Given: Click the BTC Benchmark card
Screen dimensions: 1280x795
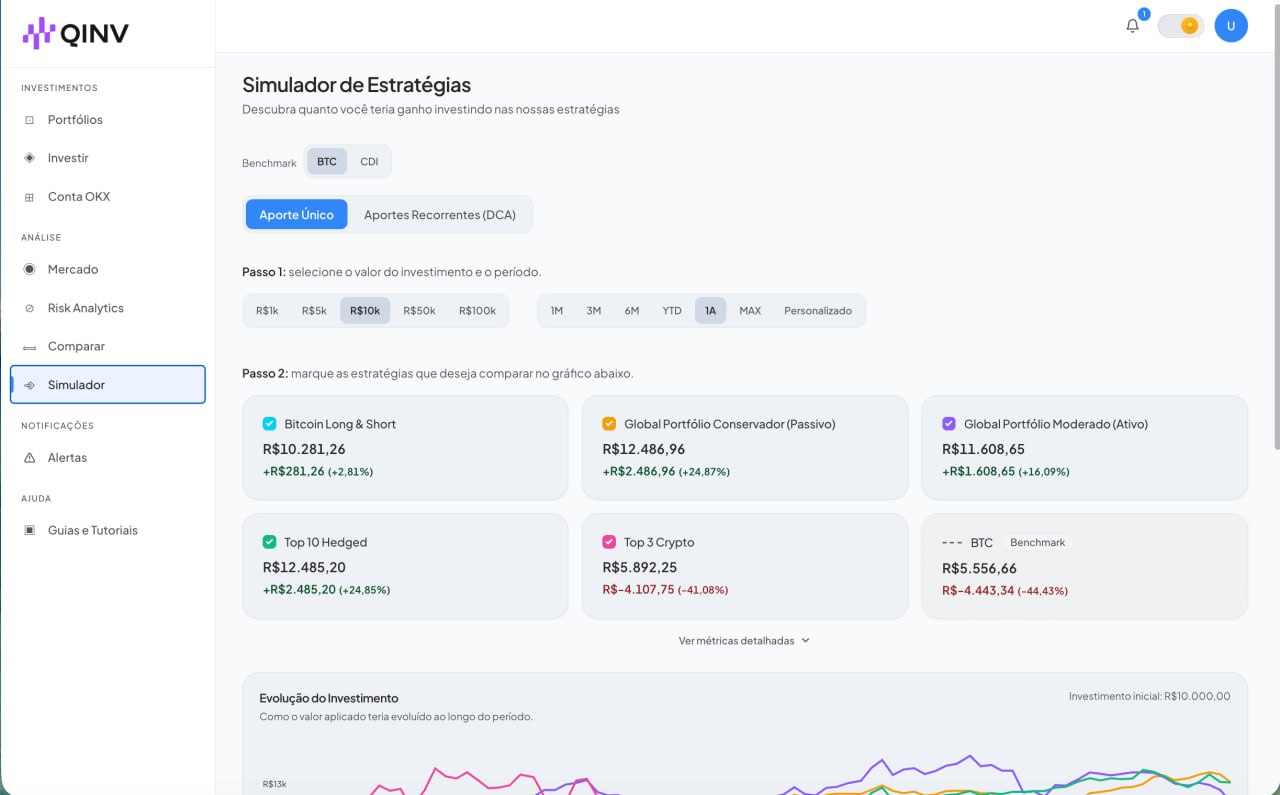Looking at the screenshot, I should pyautogui.click(x=1084, y=566).
